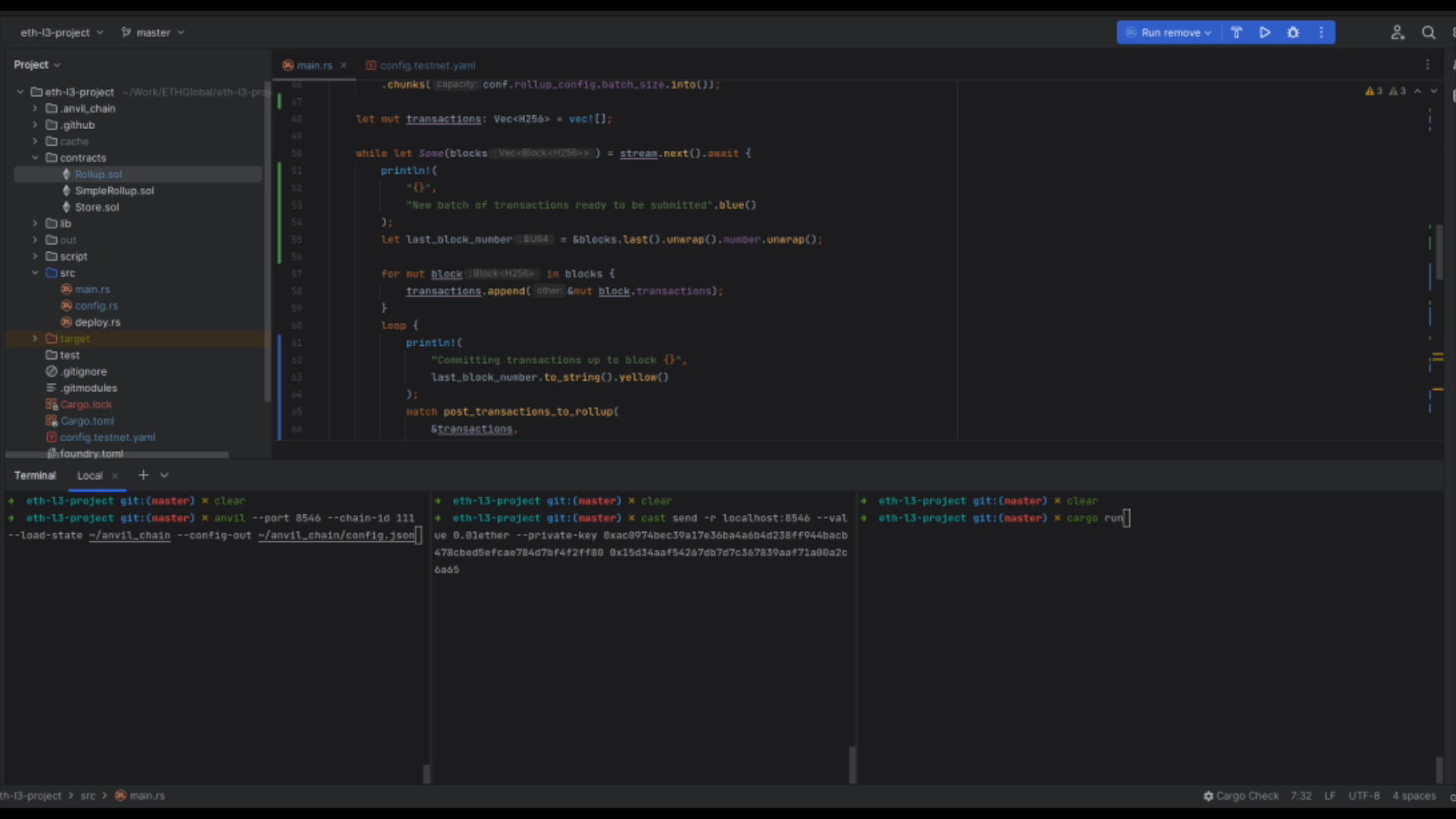Screen dimensions: 1456x819
Task: Open the .gitmodules file
Action: pyautogui.click(x=89, y=388)
